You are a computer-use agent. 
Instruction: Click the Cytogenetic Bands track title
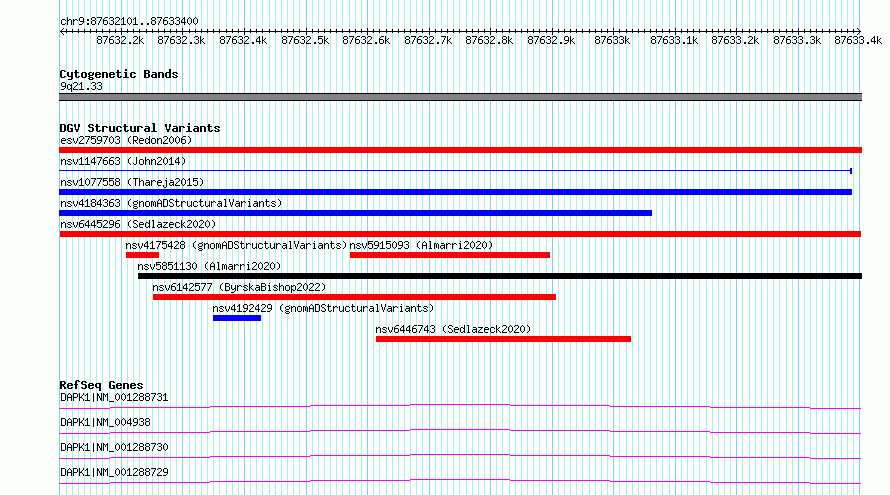click(x=119, y=74)
